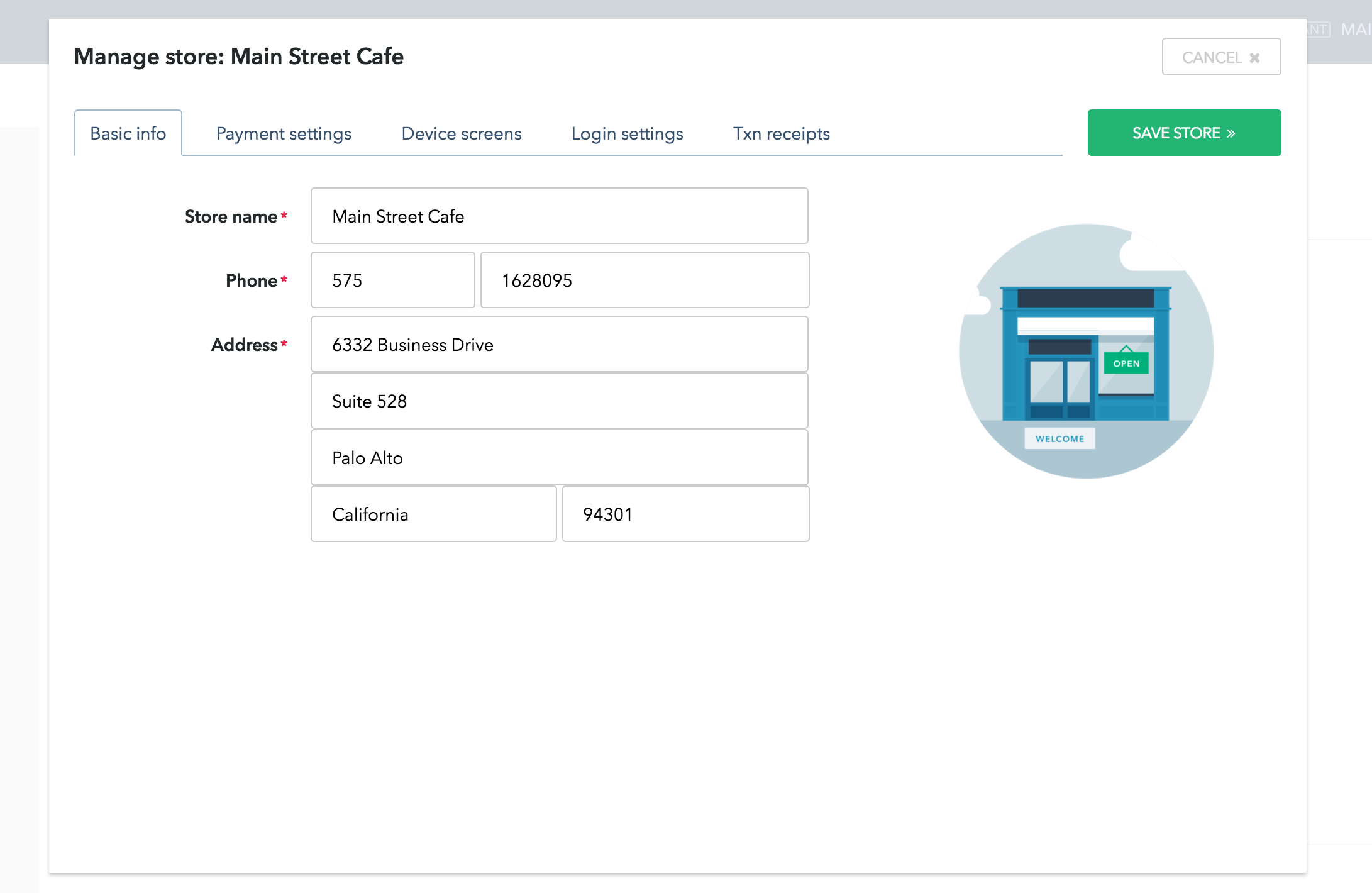
Task: Focus the Store name field
Action: 560,216
